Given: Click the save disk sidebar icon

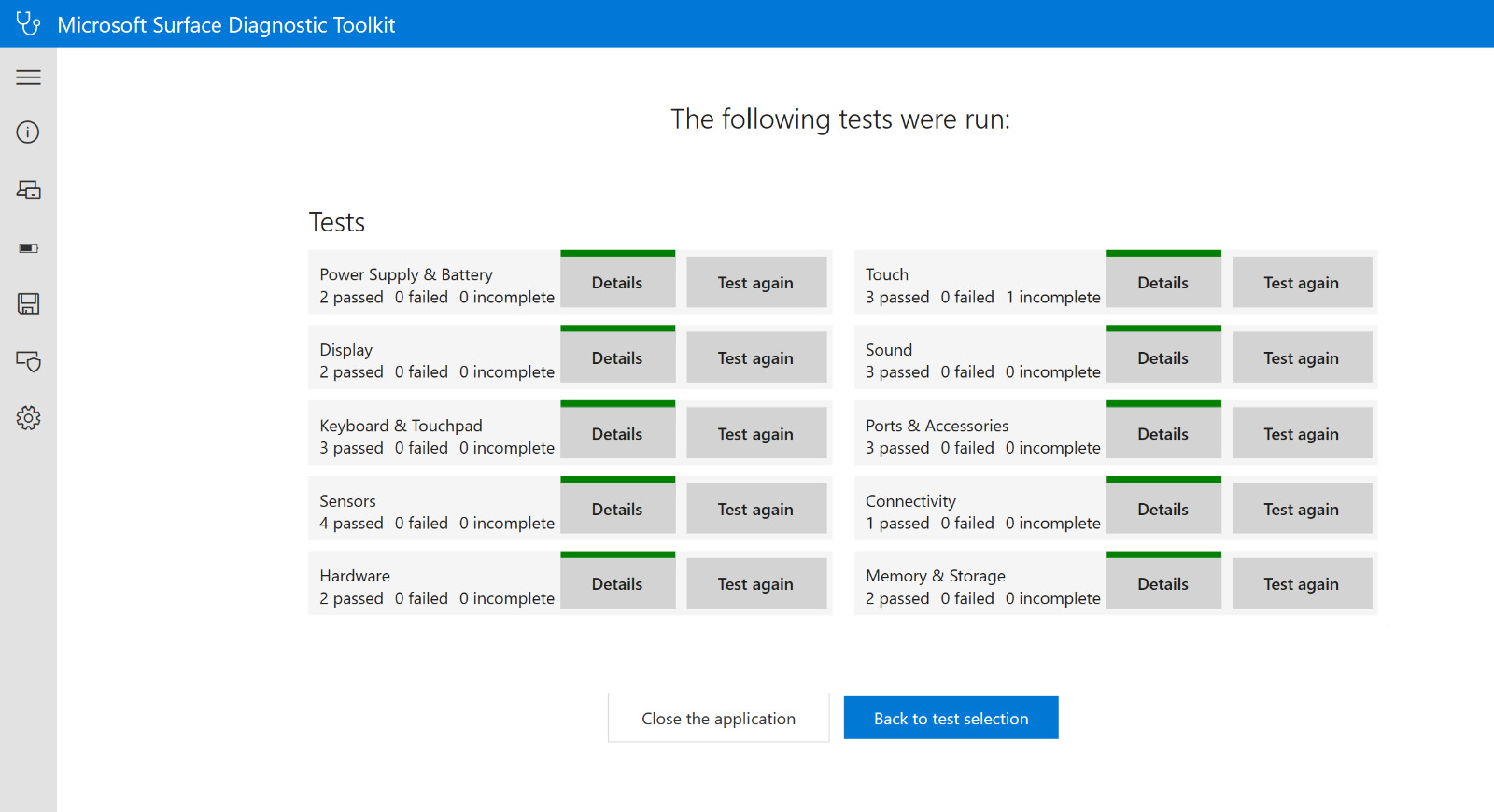Looking at the screenshot, I should click(28, 303).
